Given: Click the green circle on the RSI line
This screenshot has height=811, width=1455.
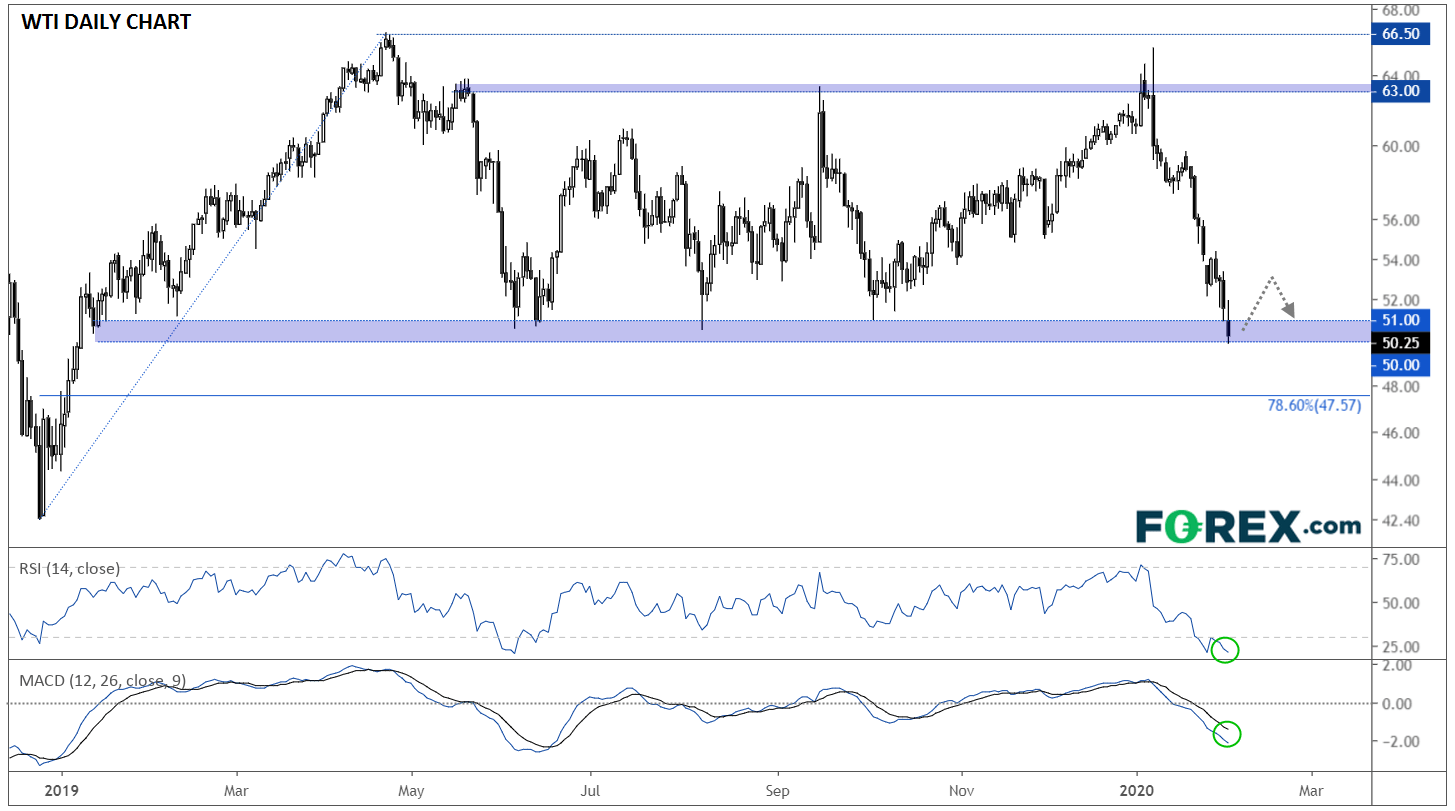Looking at the screenshot, I should (1224, 650).
